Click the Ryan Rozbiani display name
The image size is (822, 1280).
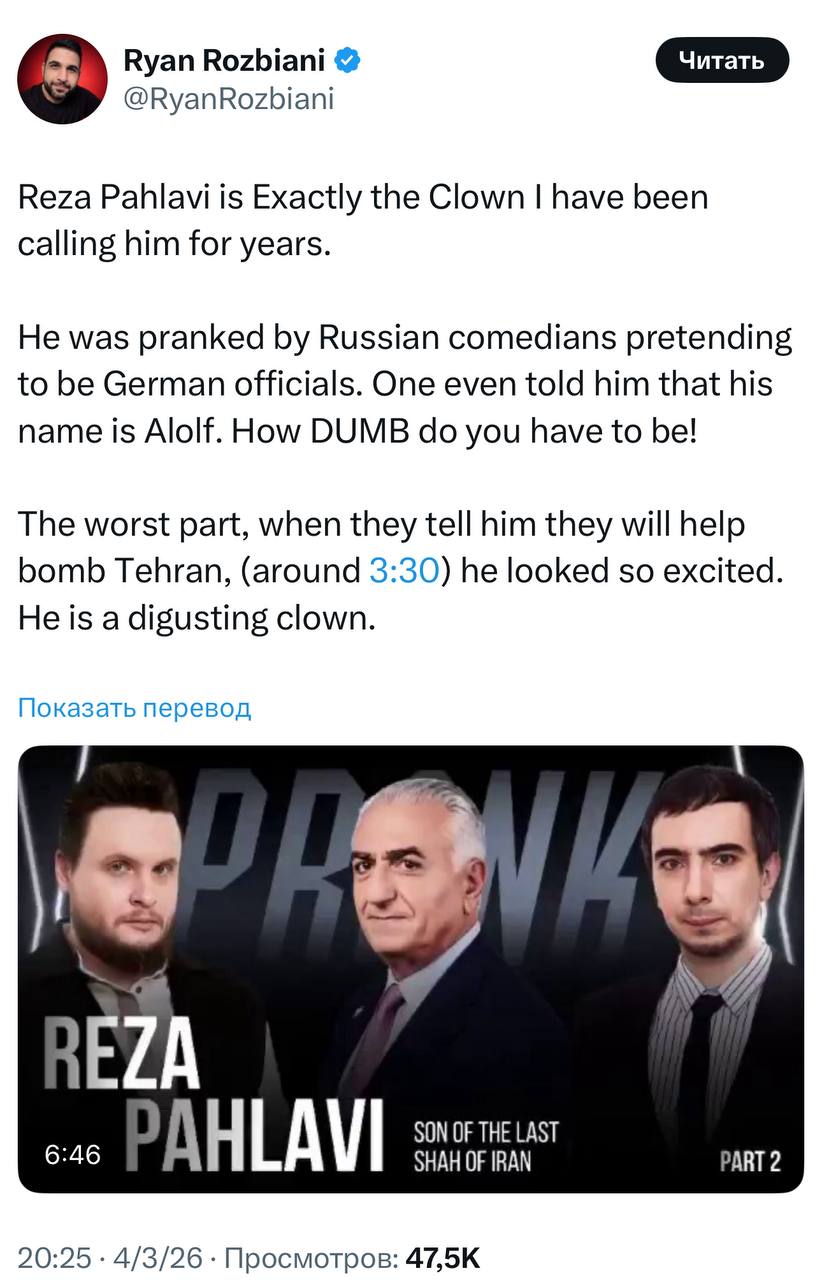[224, 61]
